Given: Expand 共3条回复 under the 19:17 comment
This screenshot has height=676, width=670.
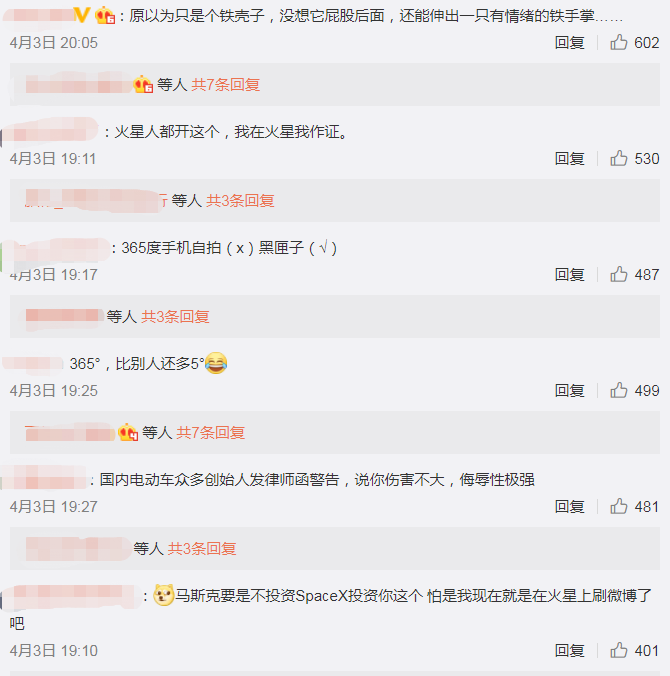Looking at the screenshot, I should click(175, 316).
